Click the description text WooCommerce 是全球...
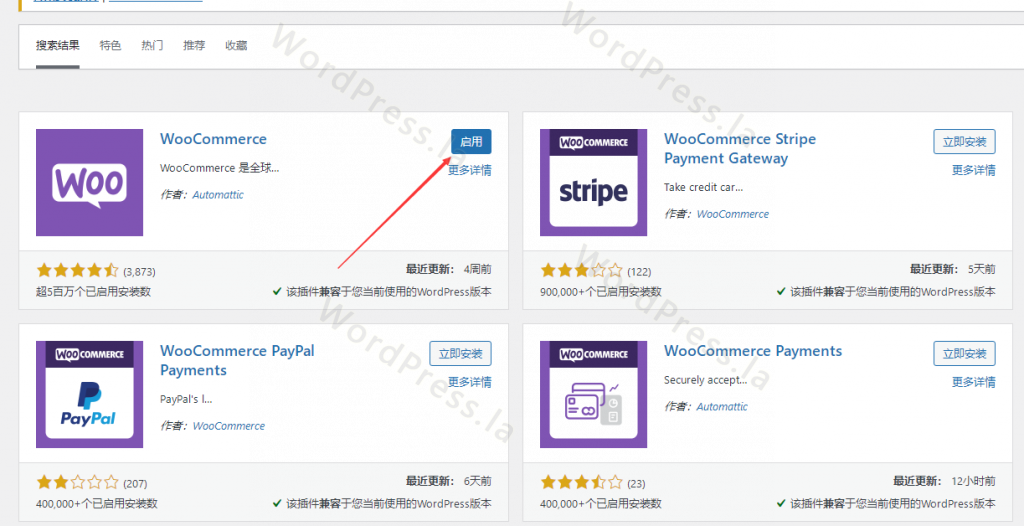 219,168
